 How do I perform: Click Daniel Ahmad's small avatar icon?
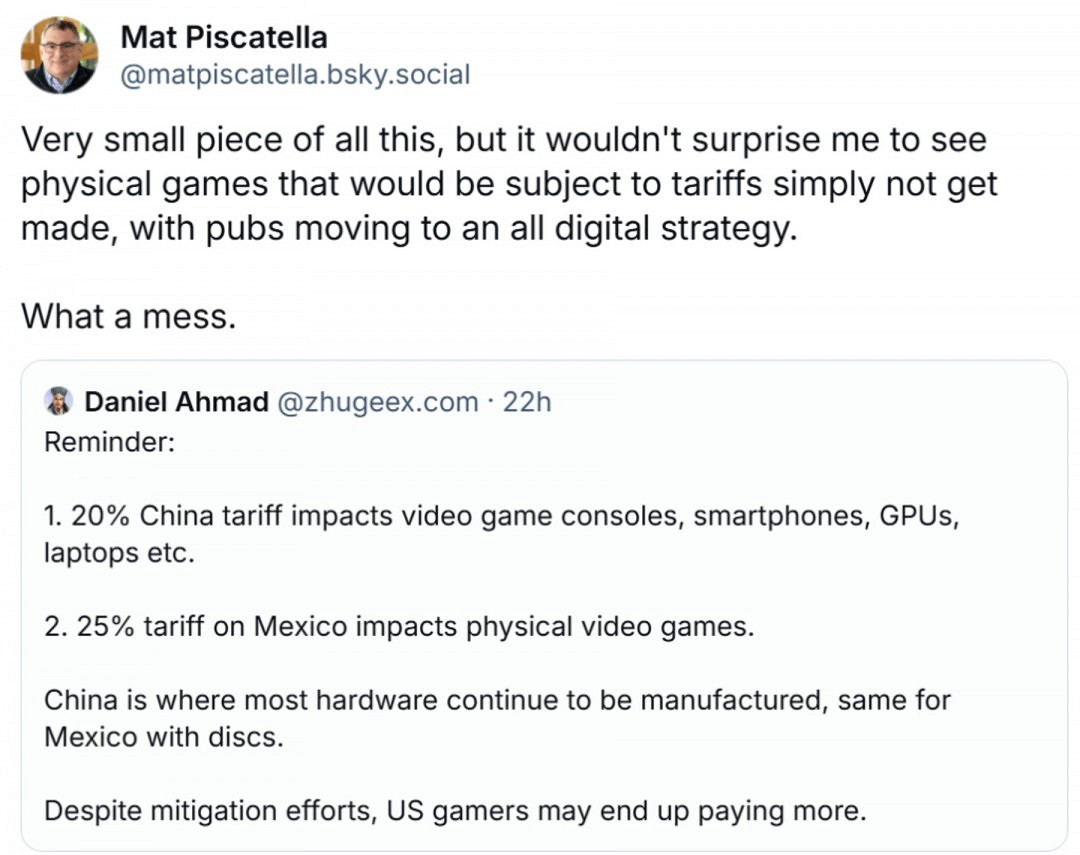point(59,402)
